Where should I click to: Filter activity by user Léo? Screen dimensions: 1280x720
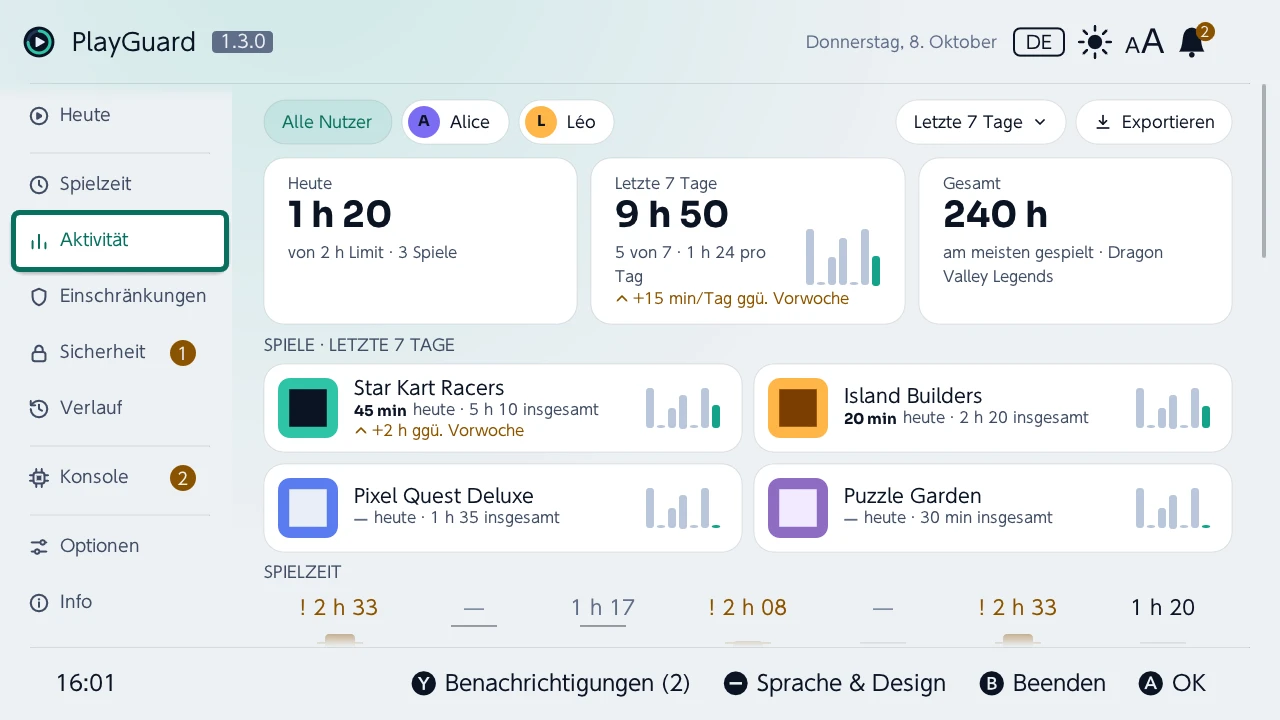point(566,122)
